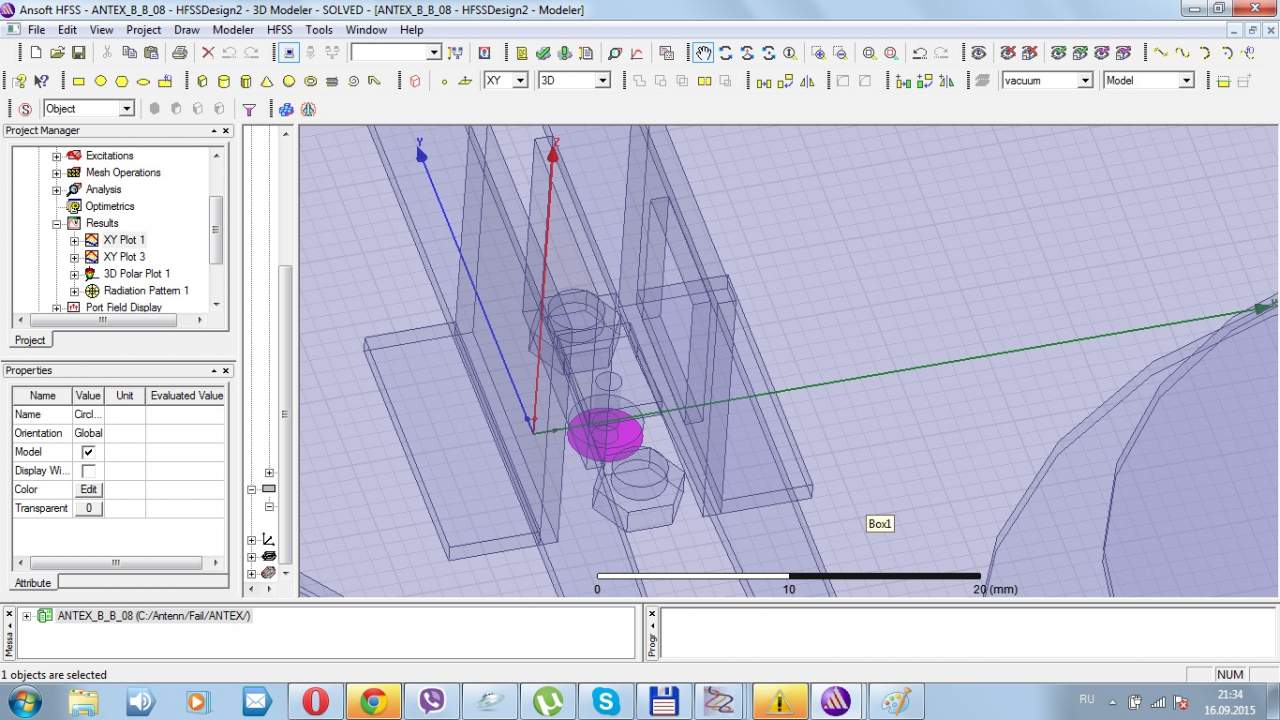Click the Transparent value button
This screenshot has height=720, width=1280.
(x=88, y=508)
